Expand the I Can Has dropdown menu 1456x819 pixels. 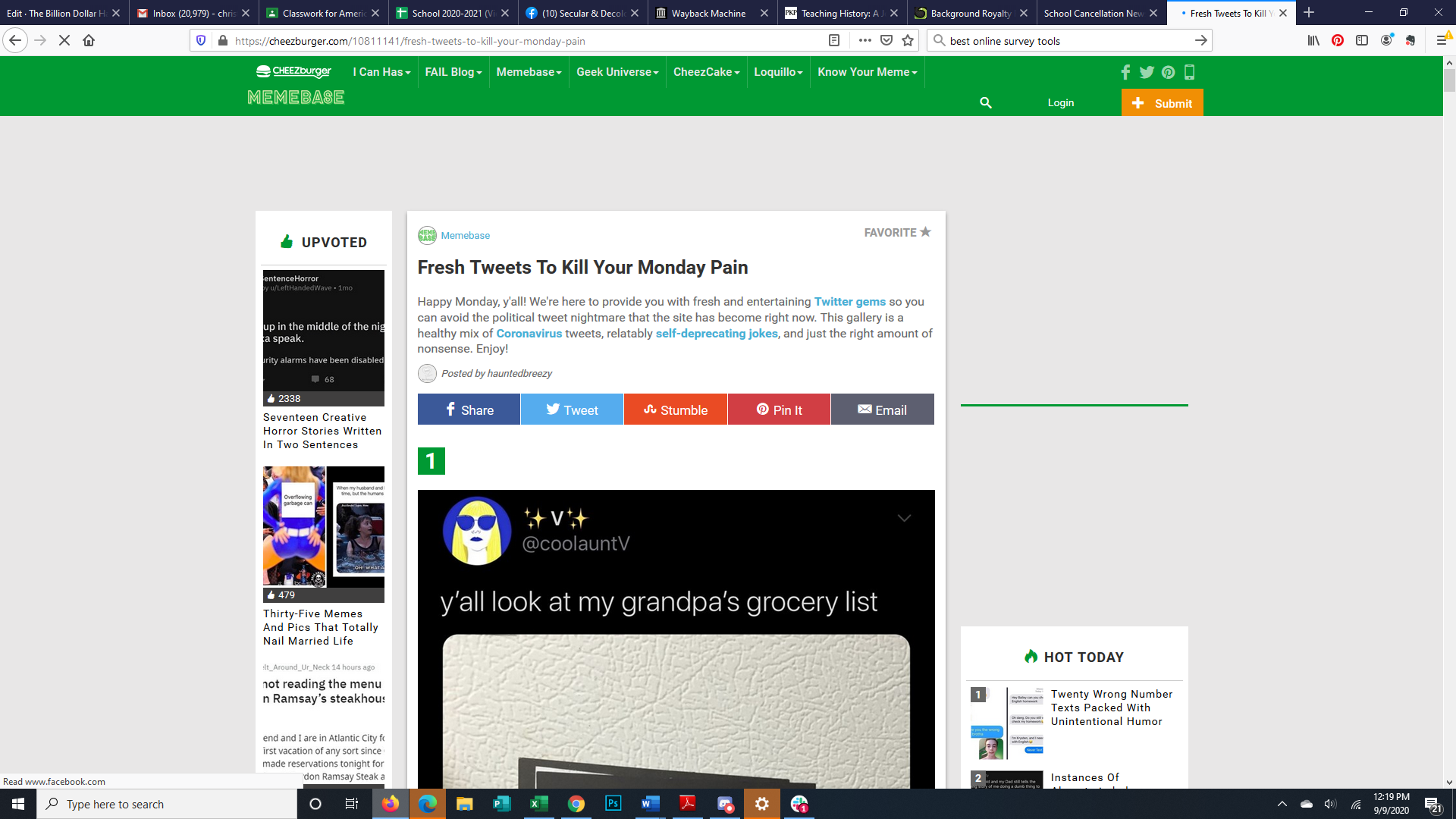click(x=381, y=72)
